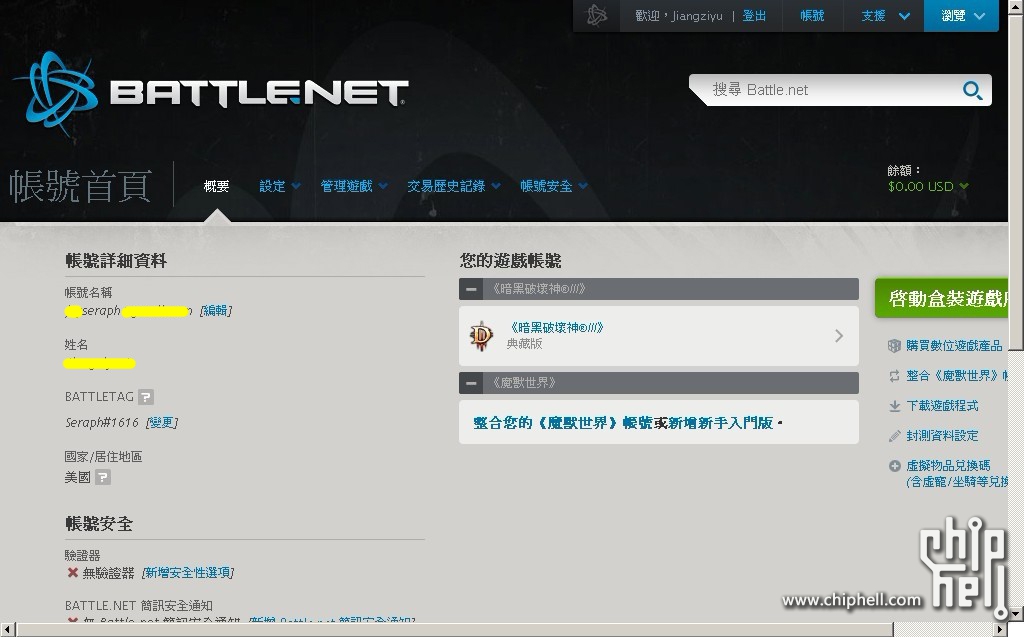
Task: Click the Seraph#1616 BattleTag text
Action: (x=102, y=423)
